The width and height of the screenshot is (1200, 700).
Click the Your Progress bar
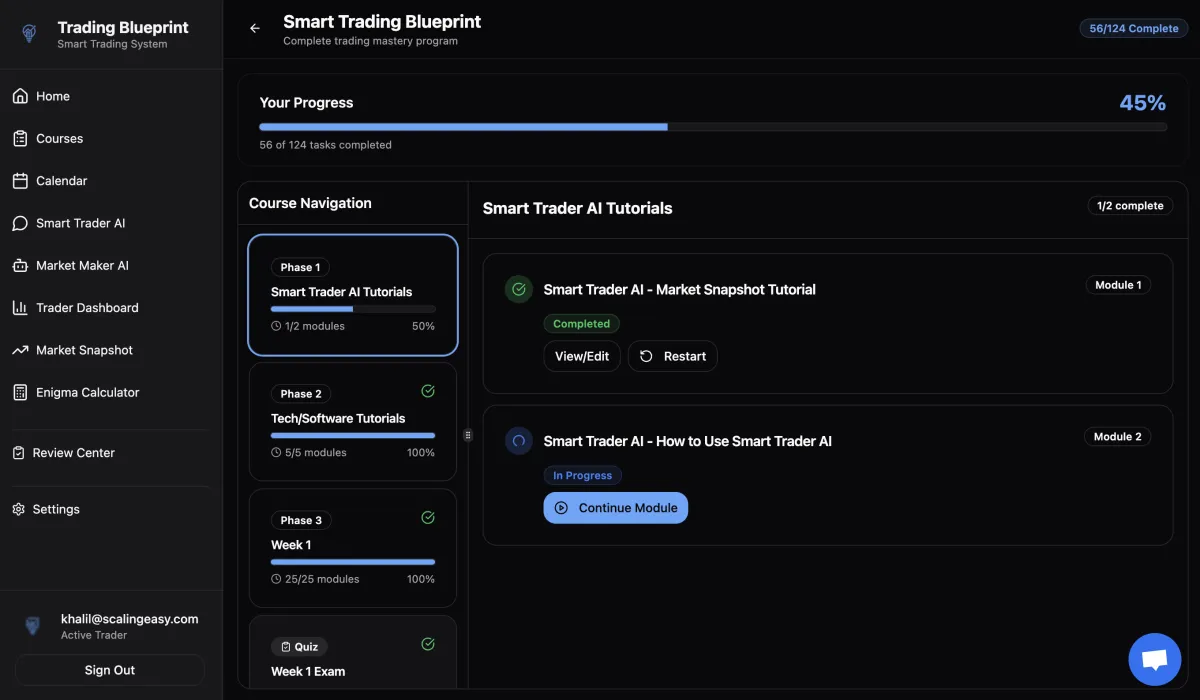point(712,127)
